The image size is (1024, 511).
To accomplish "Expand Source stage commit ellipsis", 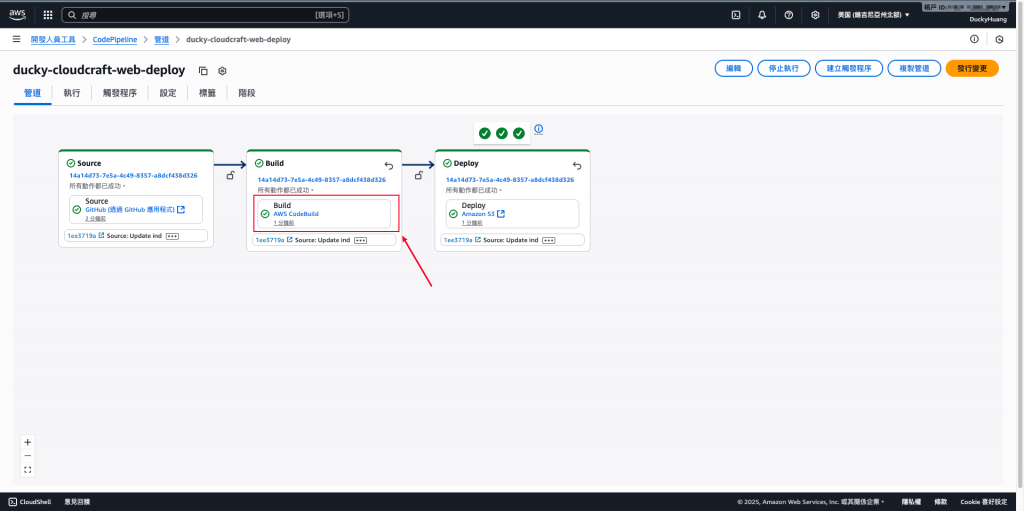I will pos(172,235).
